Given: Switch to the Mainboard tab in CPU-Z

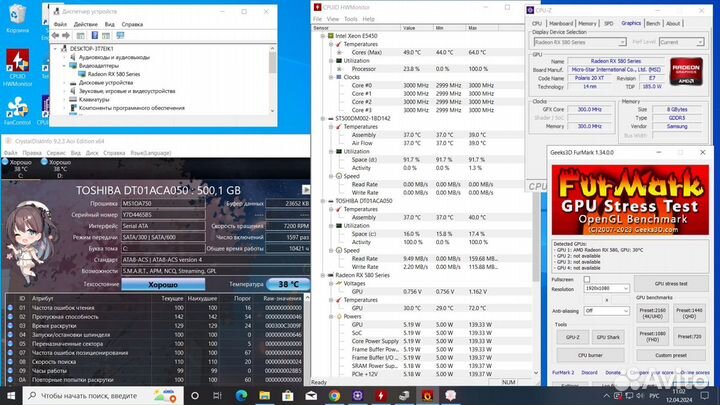Looking at the screenshot, I should 561,23.
